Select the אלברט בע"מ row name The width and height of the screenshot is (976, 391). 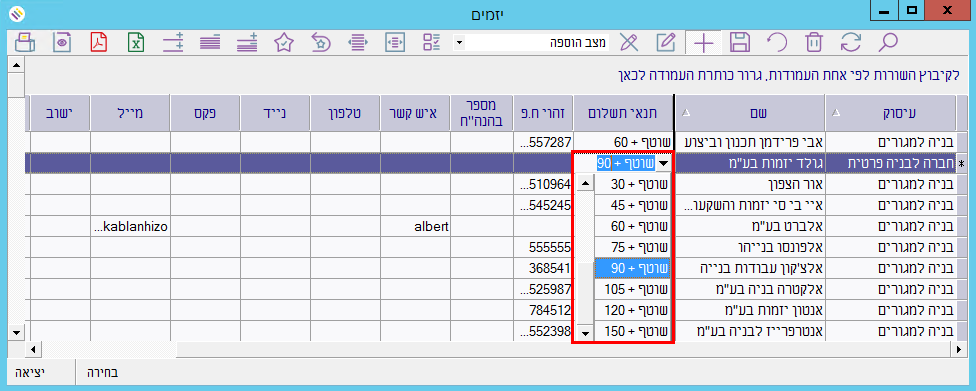coord(749,227)
